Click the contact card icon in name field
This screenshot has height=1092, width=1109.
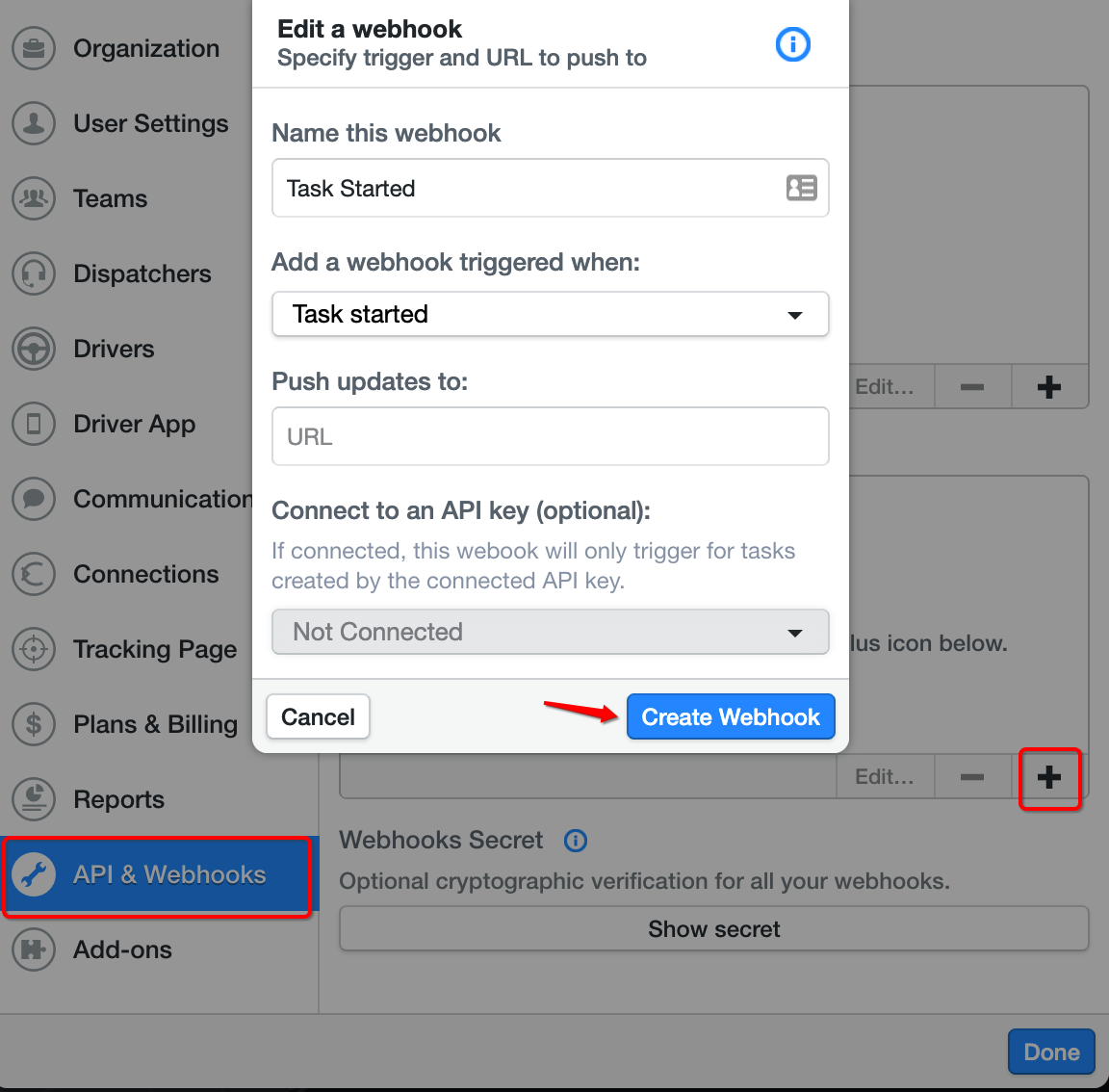tap(801, 188)
